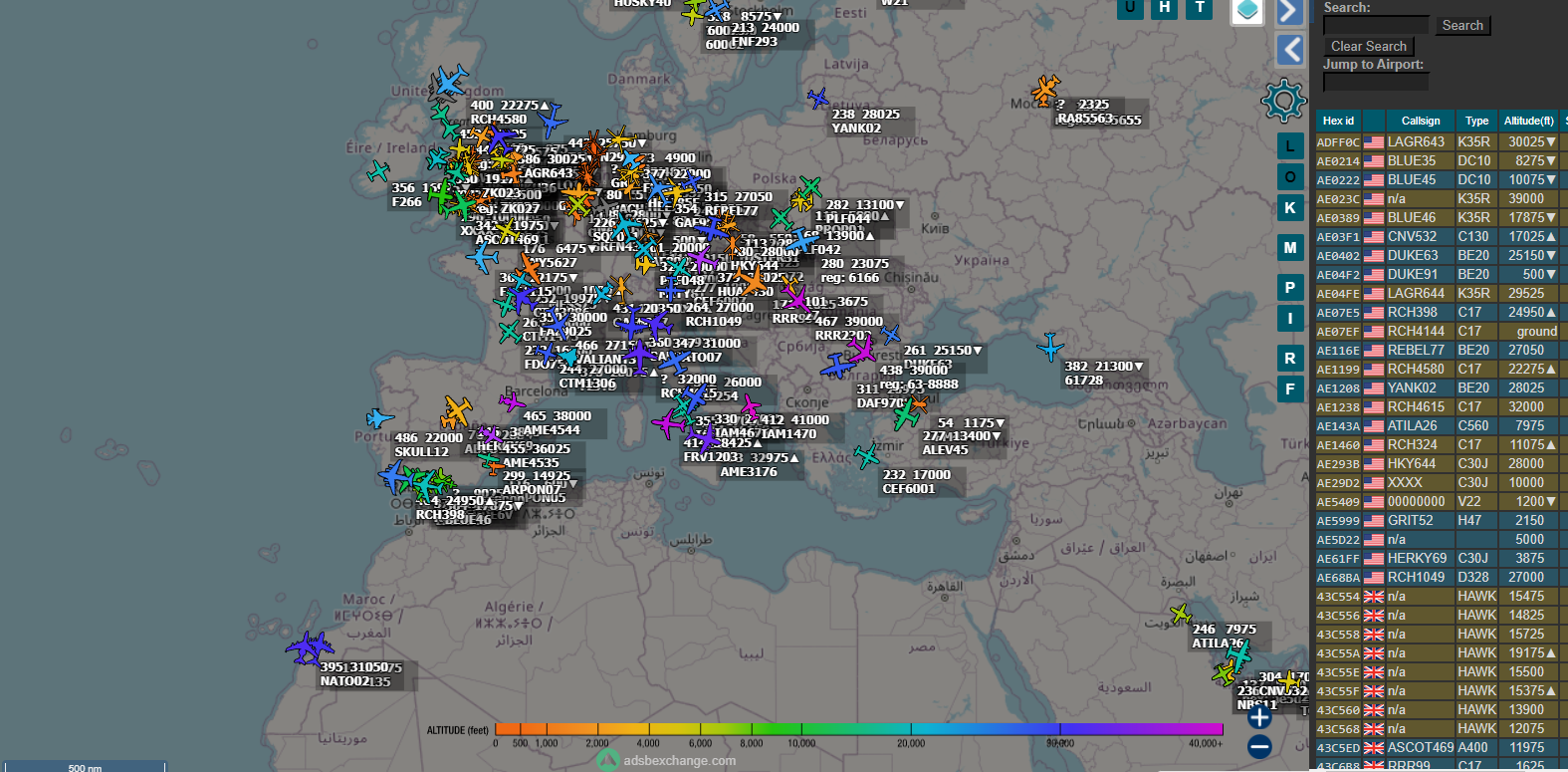Toggle the I map option button

coord(1290,319)
